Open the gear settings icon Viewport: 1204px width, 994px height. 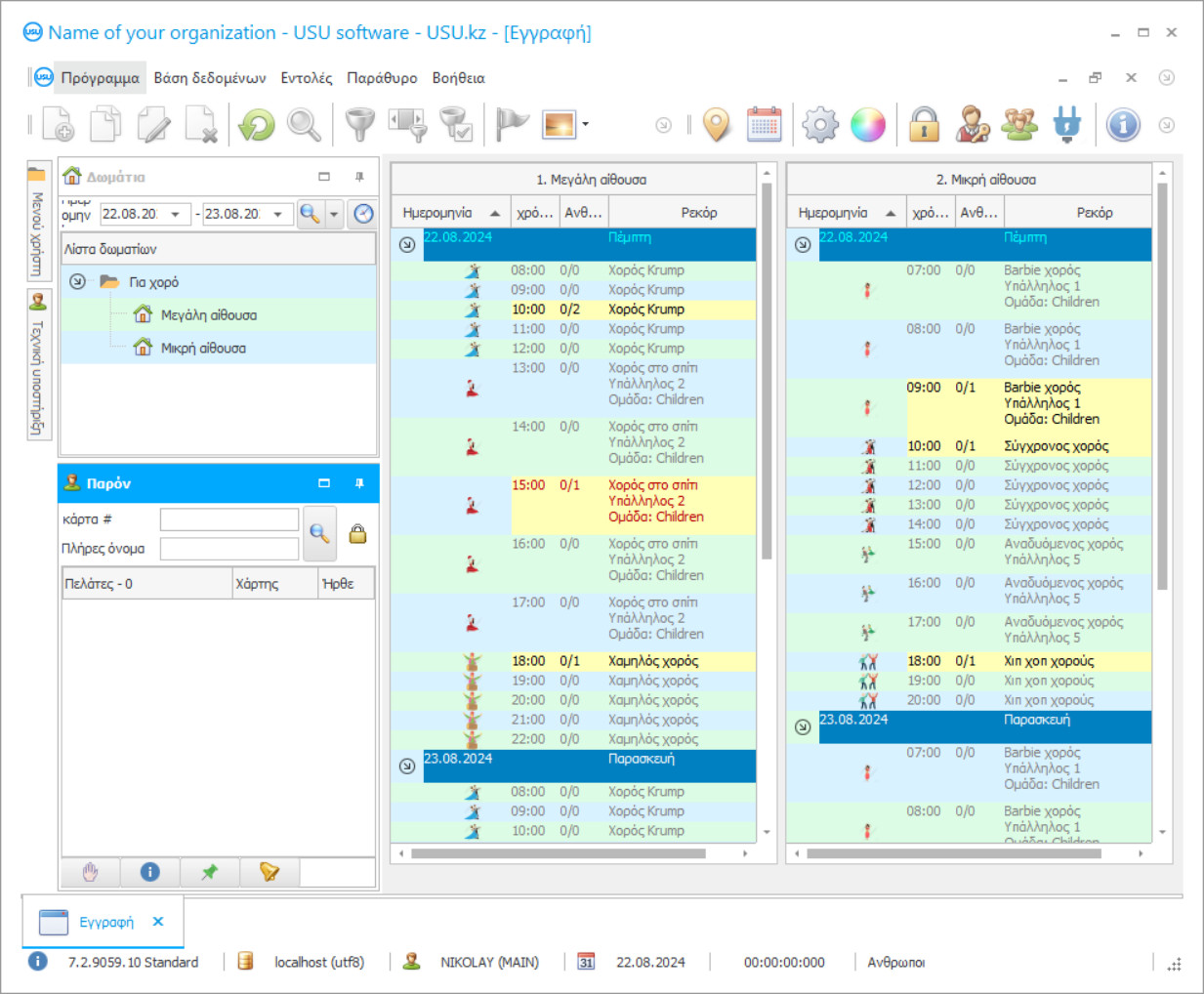coord(820,125)
